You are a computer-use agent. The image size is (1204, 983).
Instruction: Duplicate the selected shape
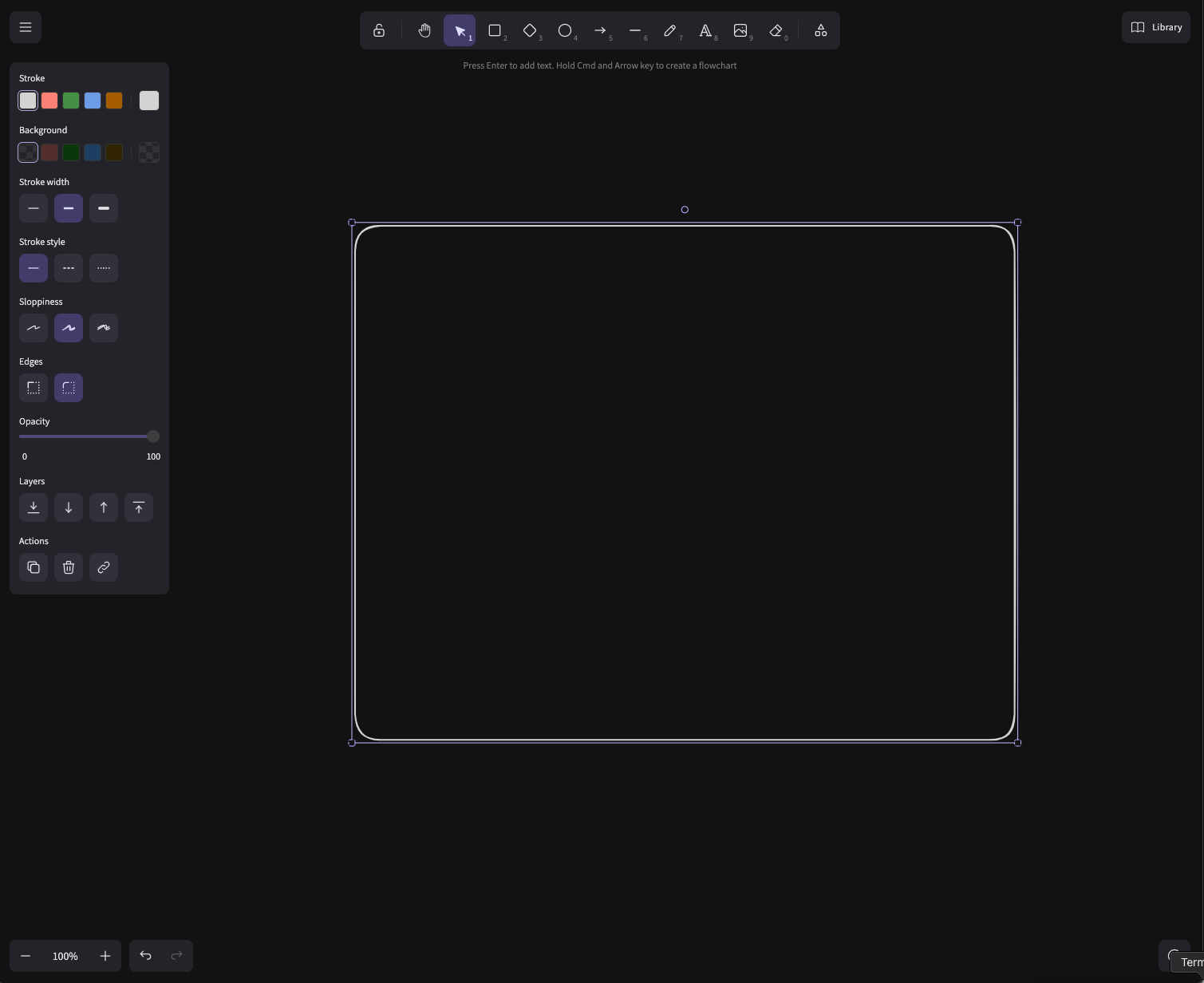click(x=33, y=567)
